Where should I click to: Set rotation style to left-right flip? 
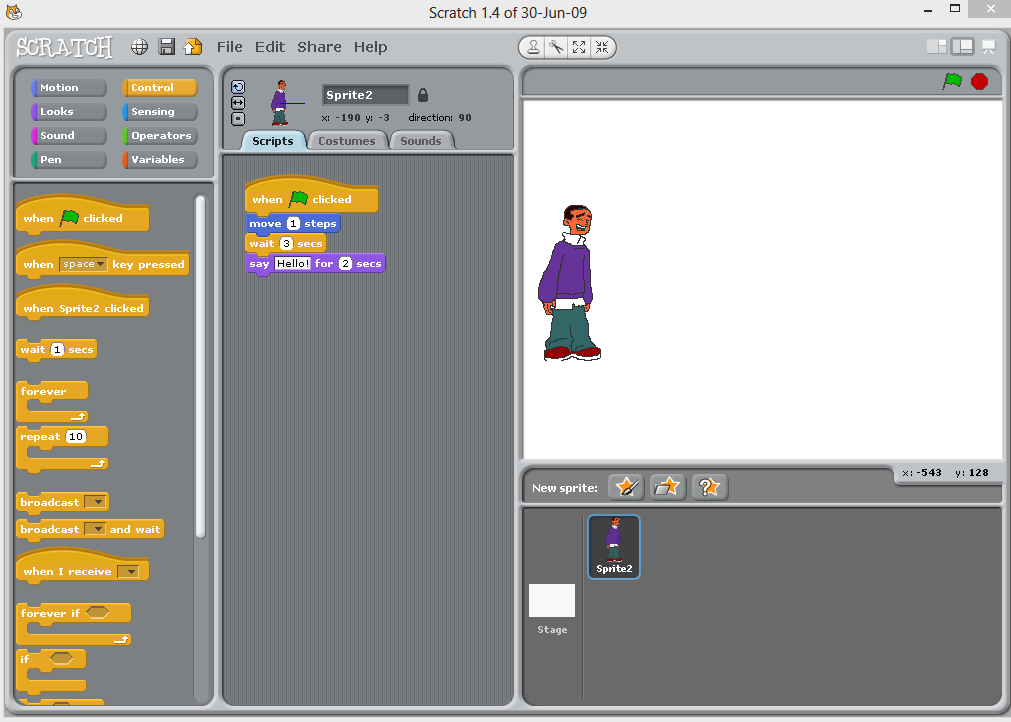238,102
